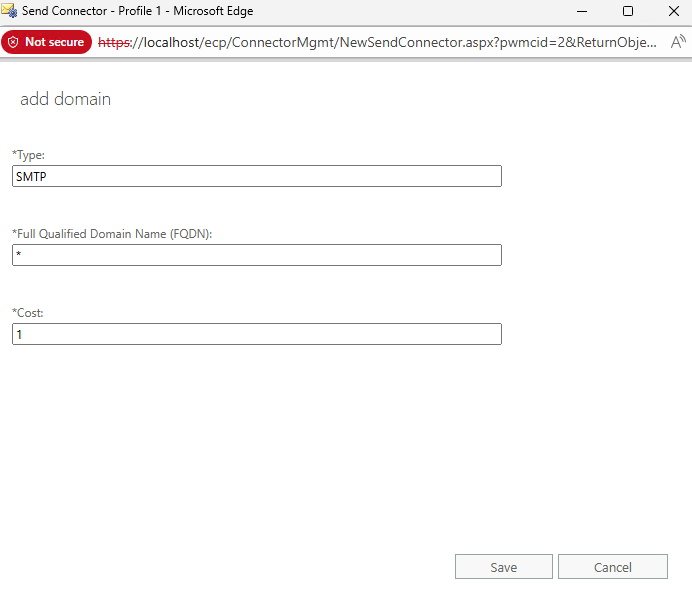The width and height of the screenshot is (692, 607).
Task: Click the Not secure shield warning icon
Action: 14,42
